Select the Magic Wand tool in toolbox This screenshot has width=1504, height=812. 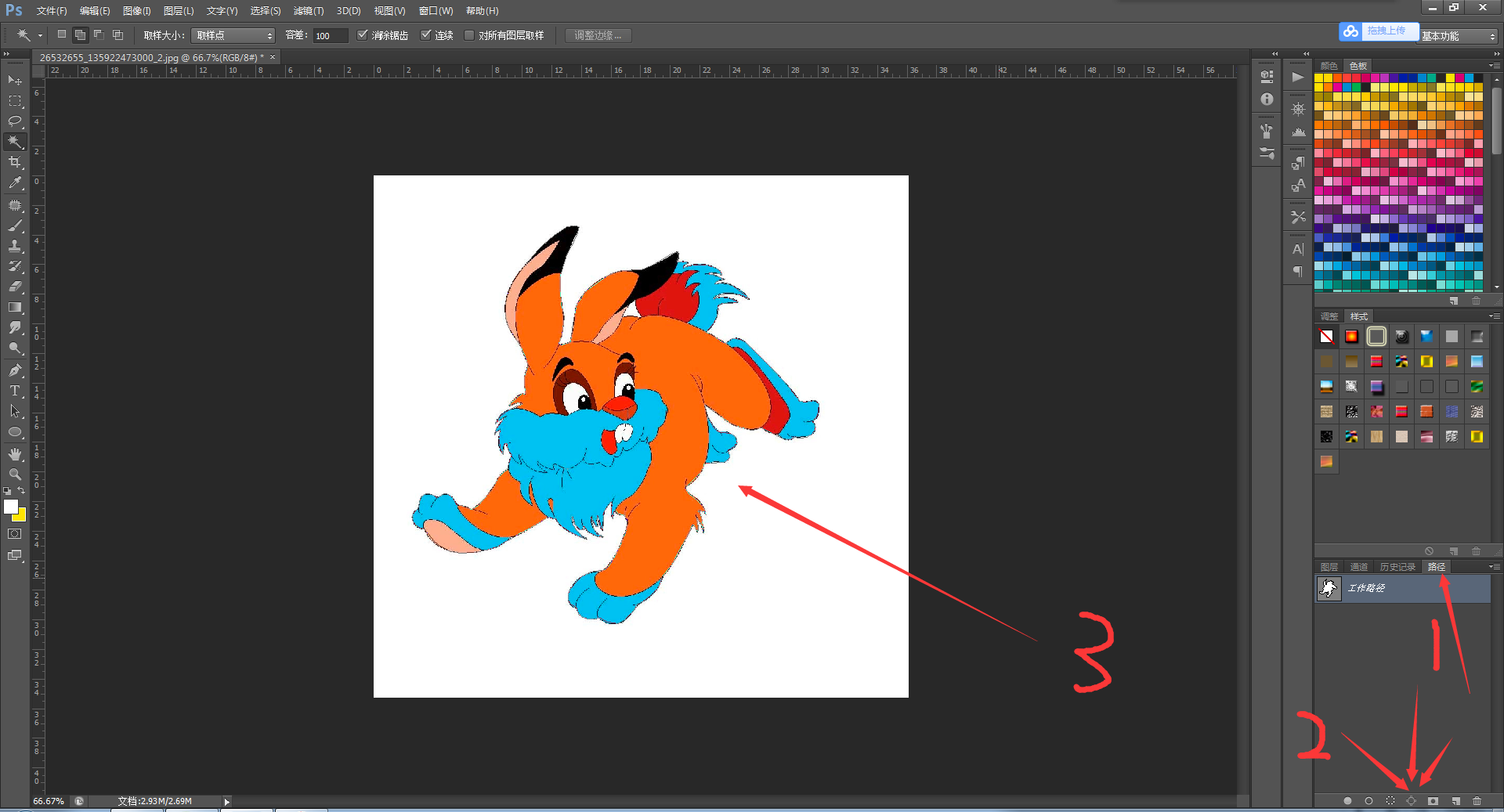15,142
